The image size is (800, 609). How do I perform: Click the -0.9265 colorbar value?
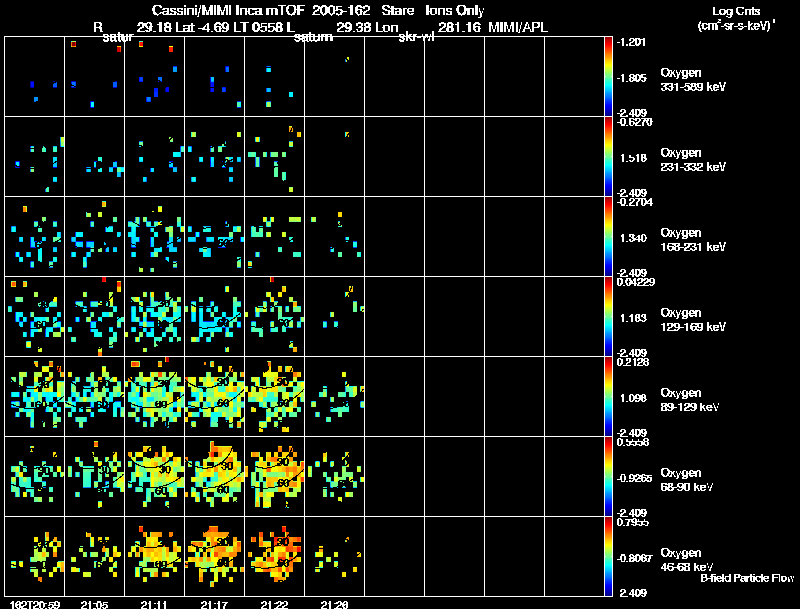click(x=634, y=478)
